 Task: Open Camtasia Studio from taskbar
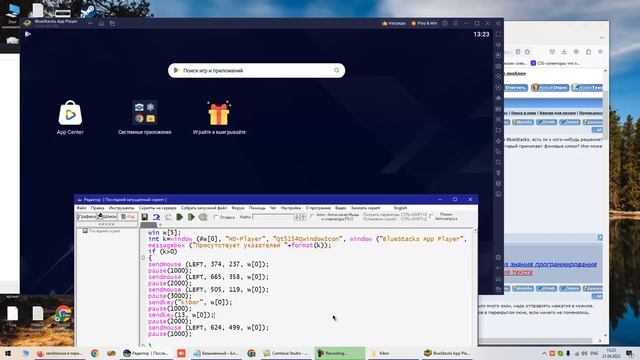coord(285,353)
